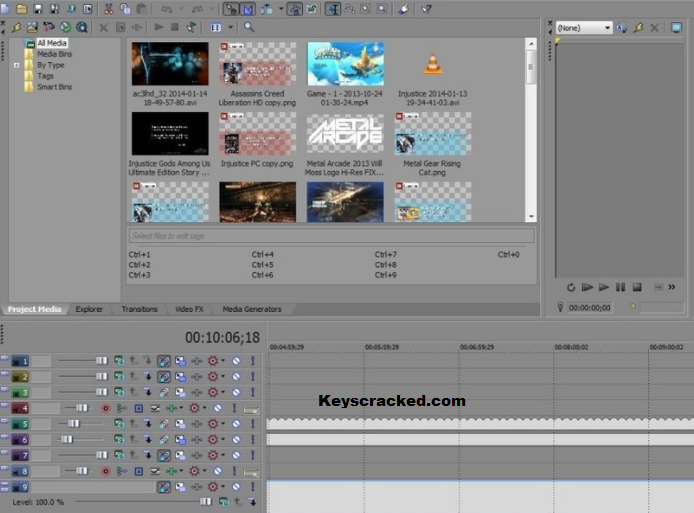
Task: Mute track 9
Action: click(x=236, y=487)
